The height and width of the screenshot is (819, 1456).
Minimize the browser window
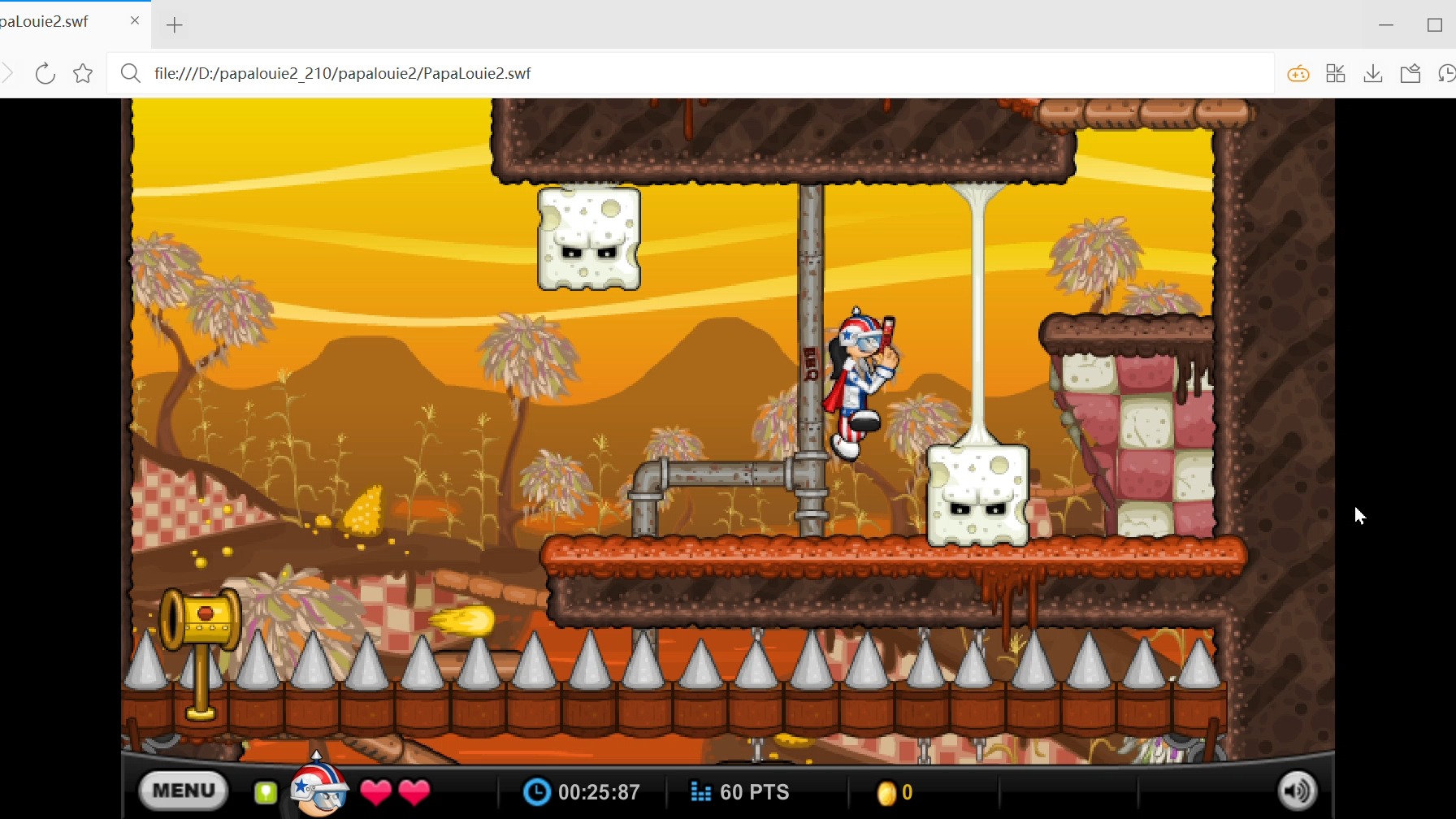1386,25
